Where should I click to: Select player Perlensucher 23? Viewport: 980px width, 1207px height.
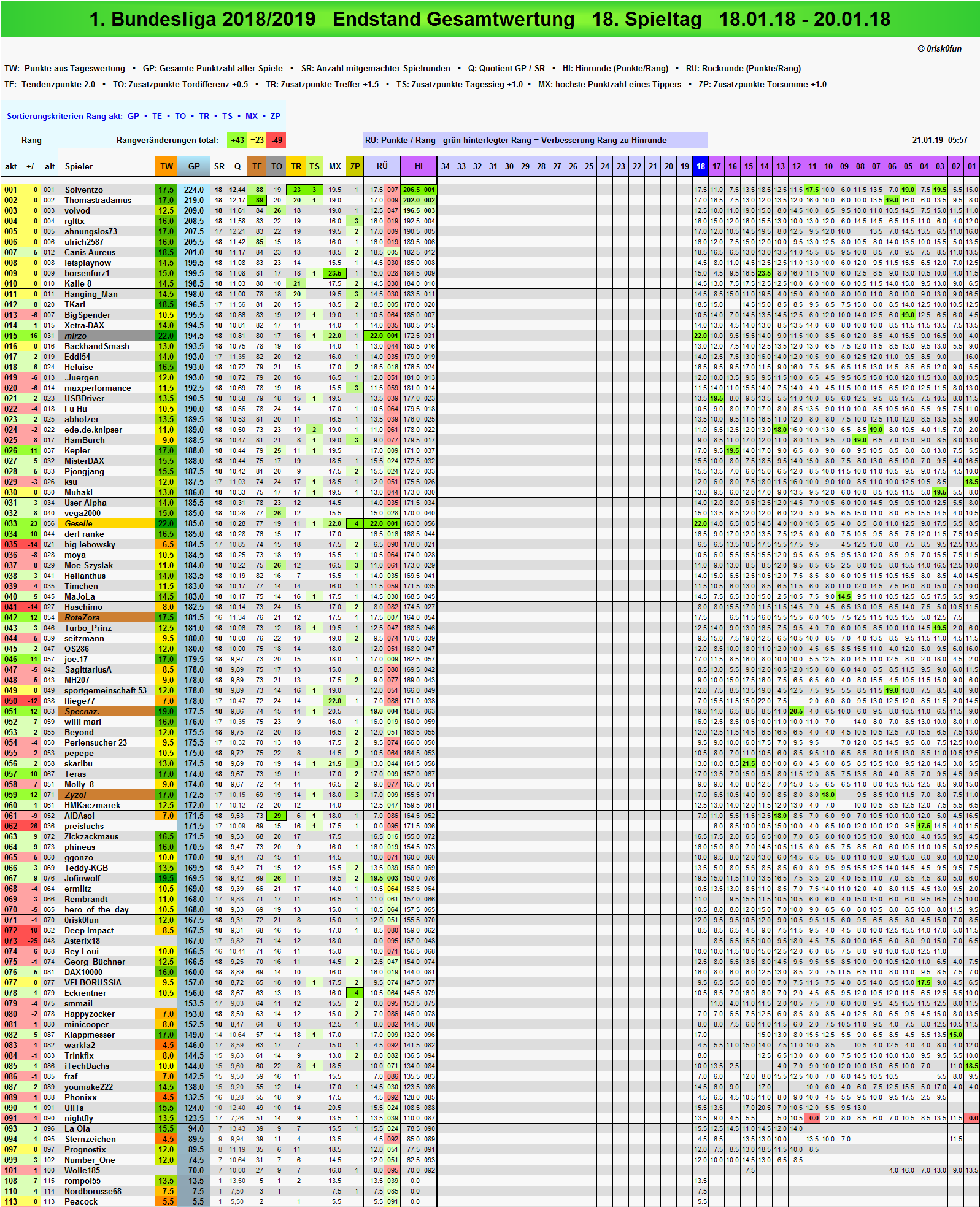(96, 742)
